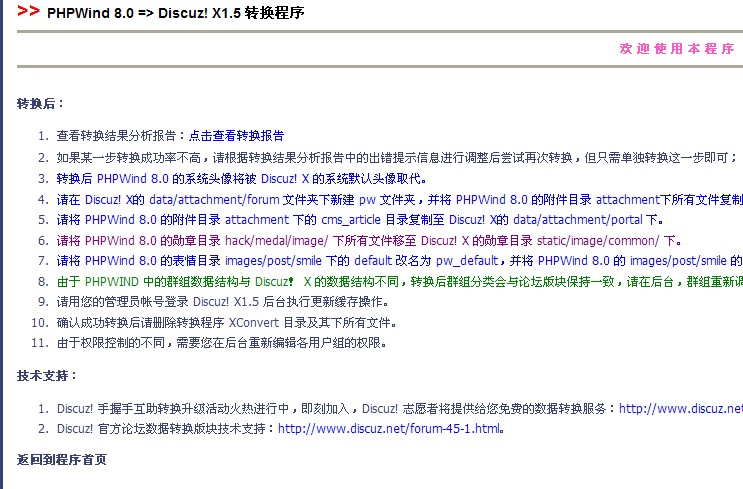Click the pink 欢迎使用本程序 text

(677, 49)
